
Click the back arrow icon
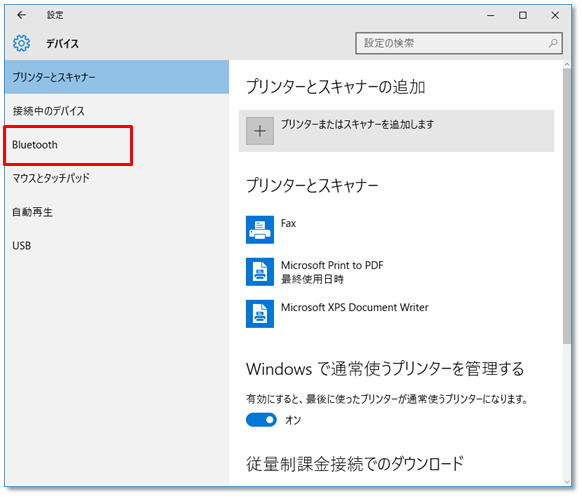(x=22, y=15)
